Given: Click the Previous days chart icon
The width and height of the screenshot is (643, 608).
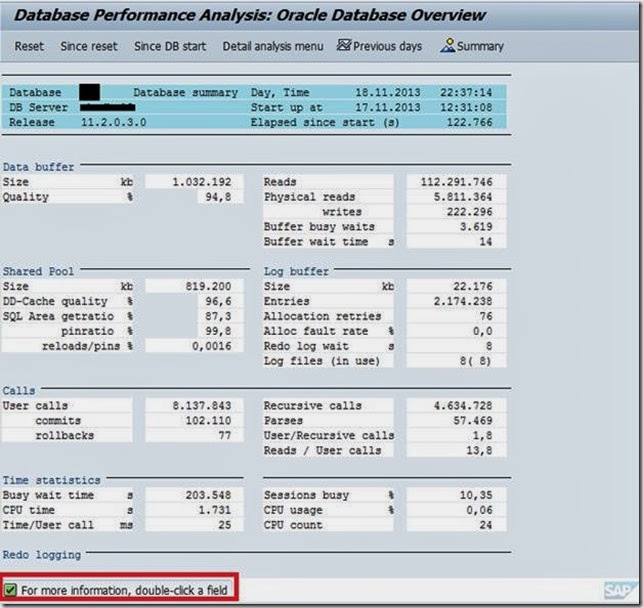Looking at the screenshot, I should 344,45.
